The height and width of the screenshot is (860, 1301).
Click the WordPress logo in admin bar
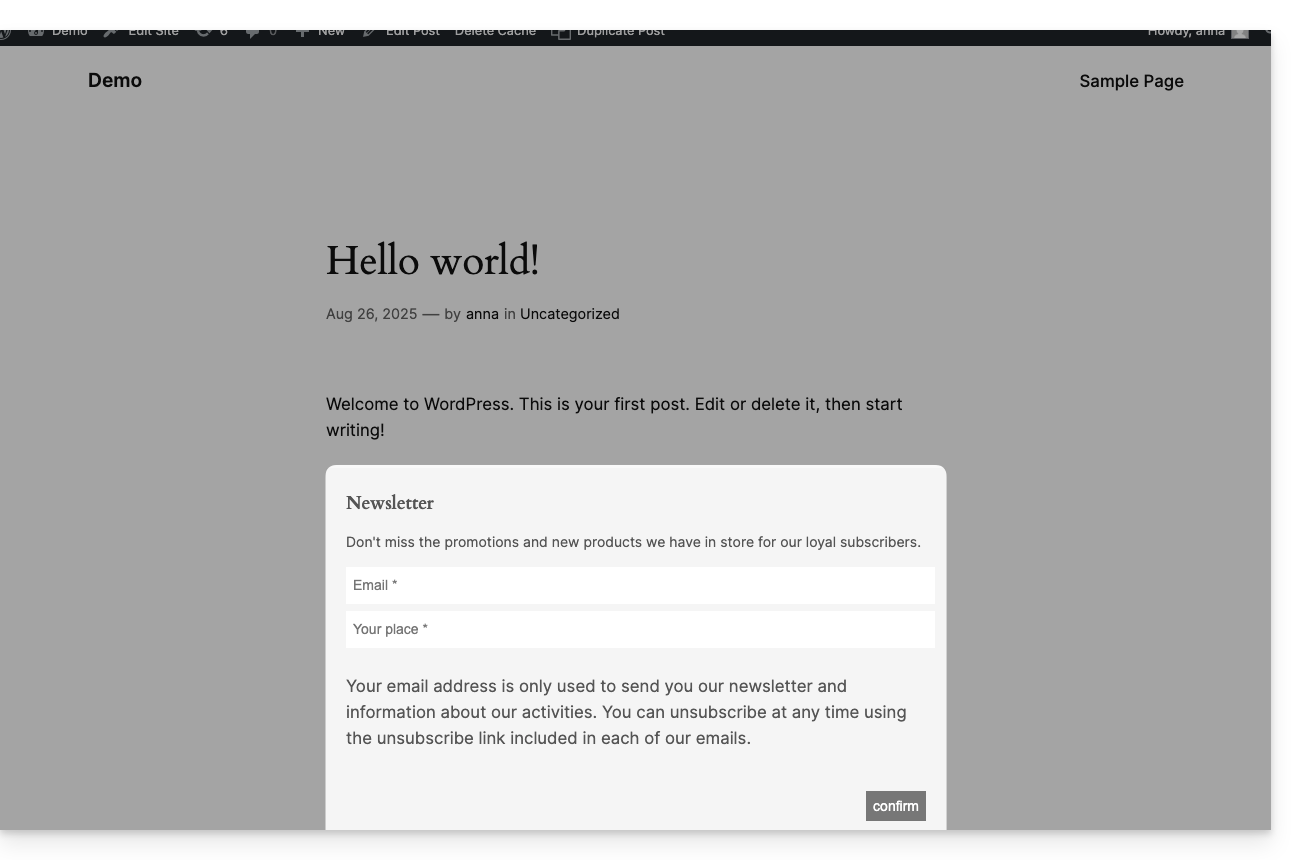point(4,32)
